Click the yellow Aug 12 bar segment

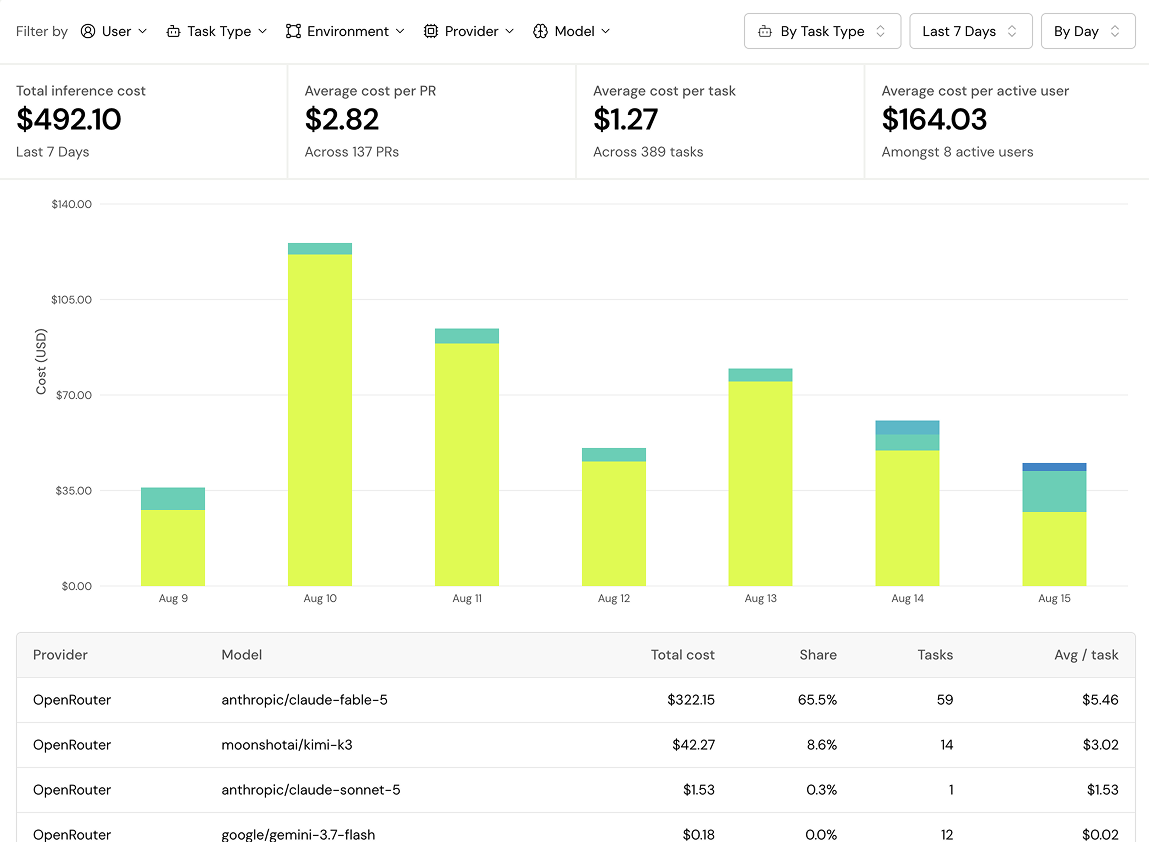[614, 523]
